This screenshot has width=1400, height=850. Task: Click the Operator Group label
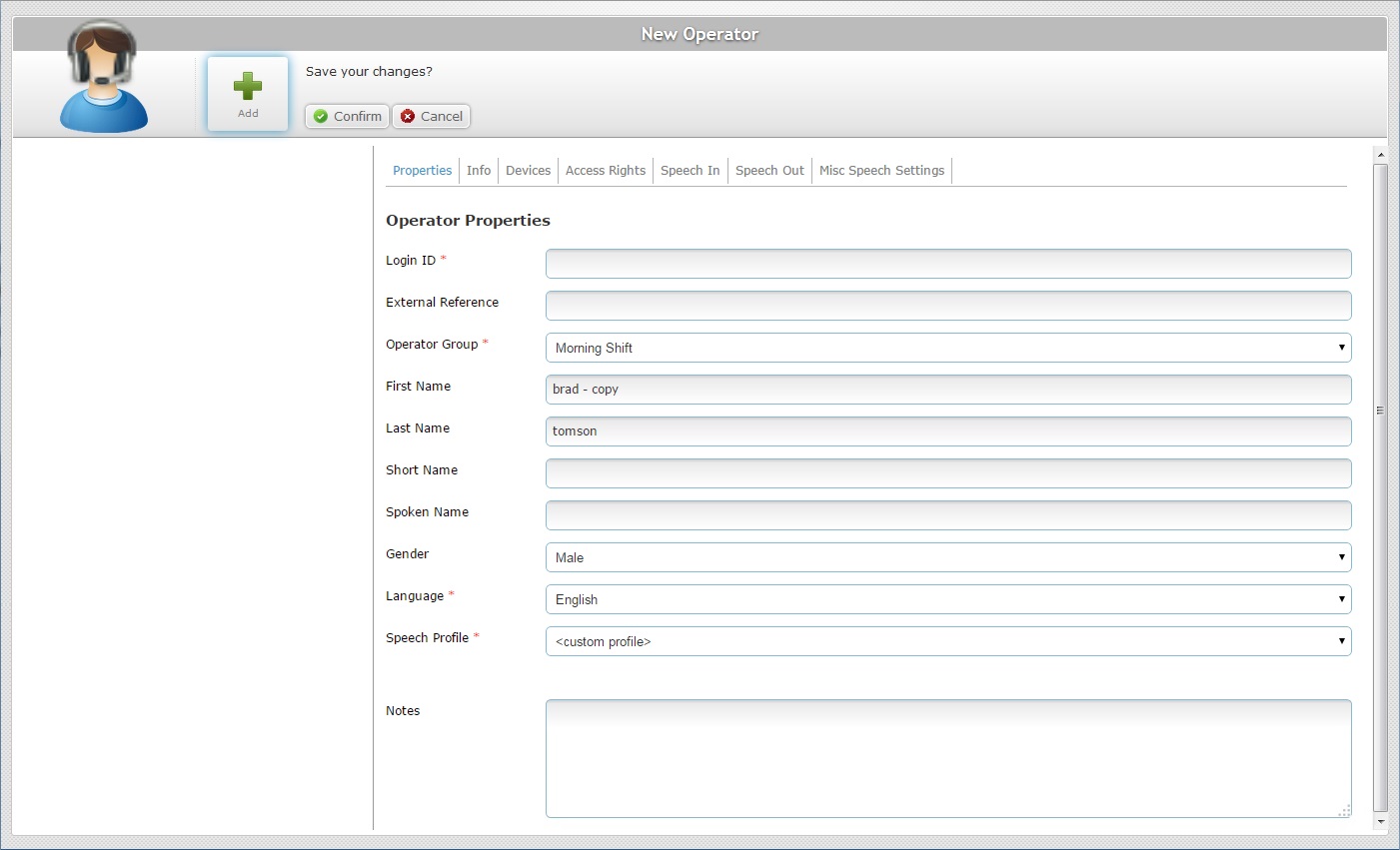click(x=432, y=345)
